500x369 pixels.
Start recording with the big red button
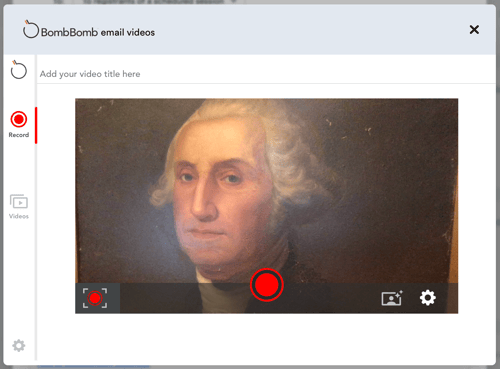267,285
